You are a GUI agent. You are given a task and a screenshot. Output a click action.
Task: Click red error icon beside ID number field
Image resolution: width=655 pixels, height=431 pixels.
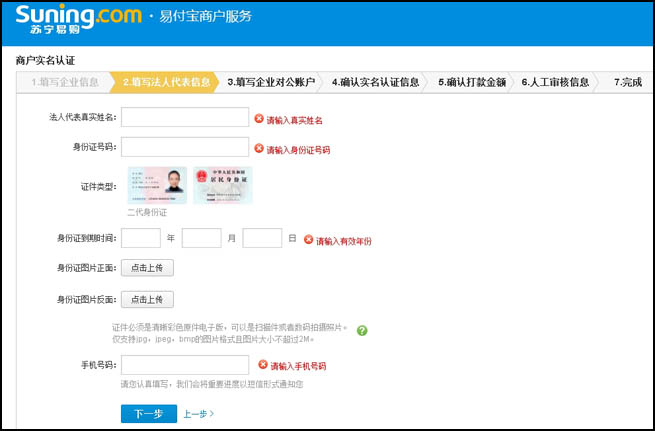tap(259, 148)
